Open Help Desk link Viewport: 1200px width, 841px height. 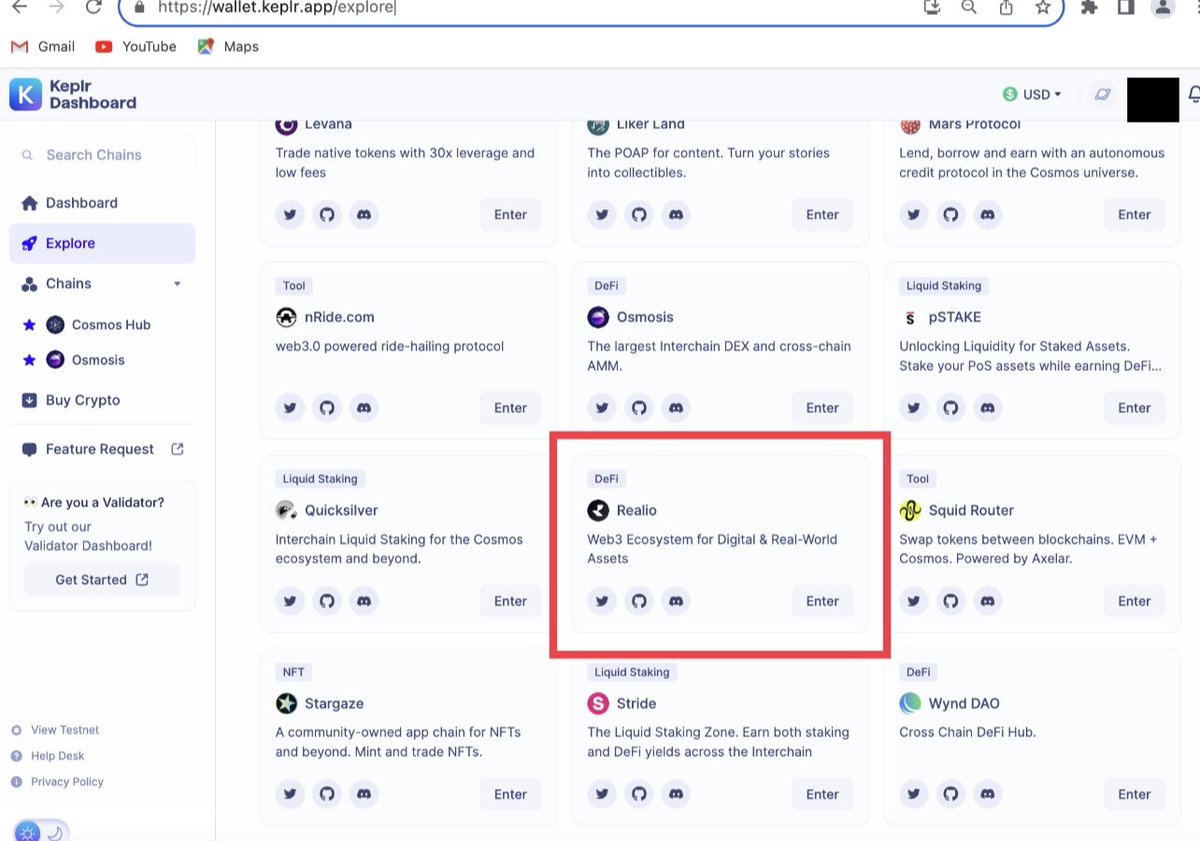tap(47, 756)
